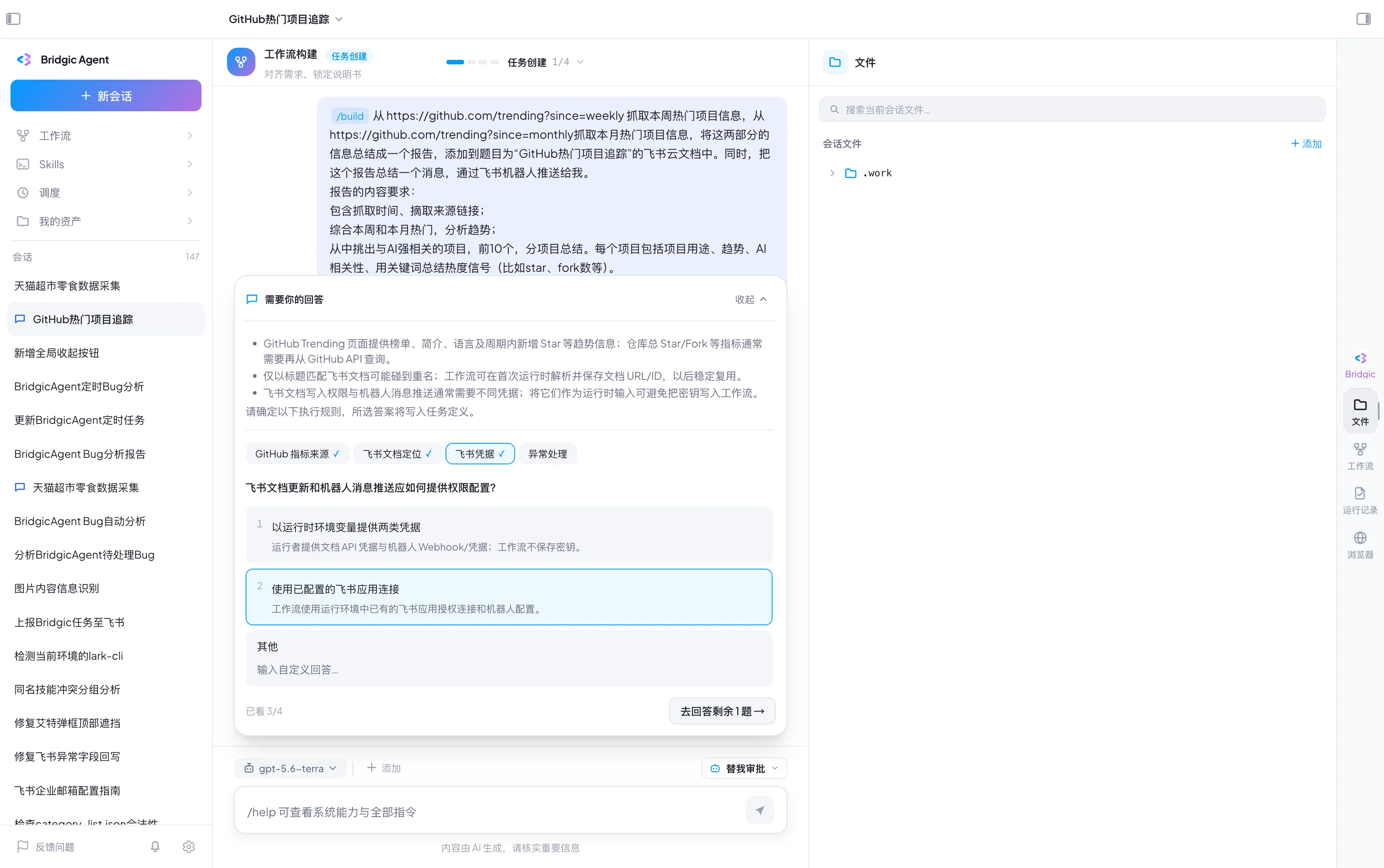
Task: Collapse the question panel with 收起
Action: 751,299
